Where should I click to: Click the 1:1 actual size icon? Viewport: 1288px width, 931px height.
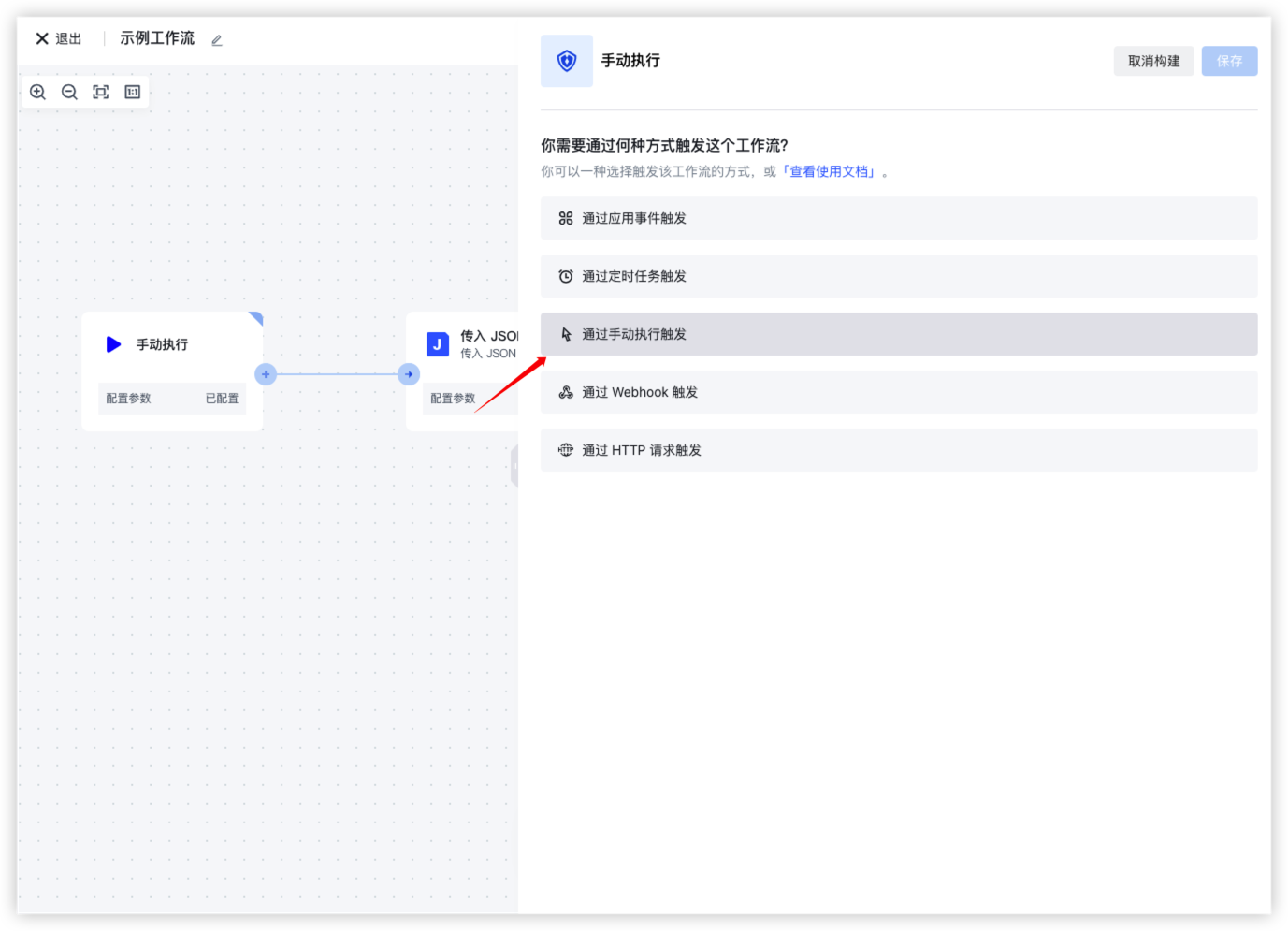click(x=133, y=92)
